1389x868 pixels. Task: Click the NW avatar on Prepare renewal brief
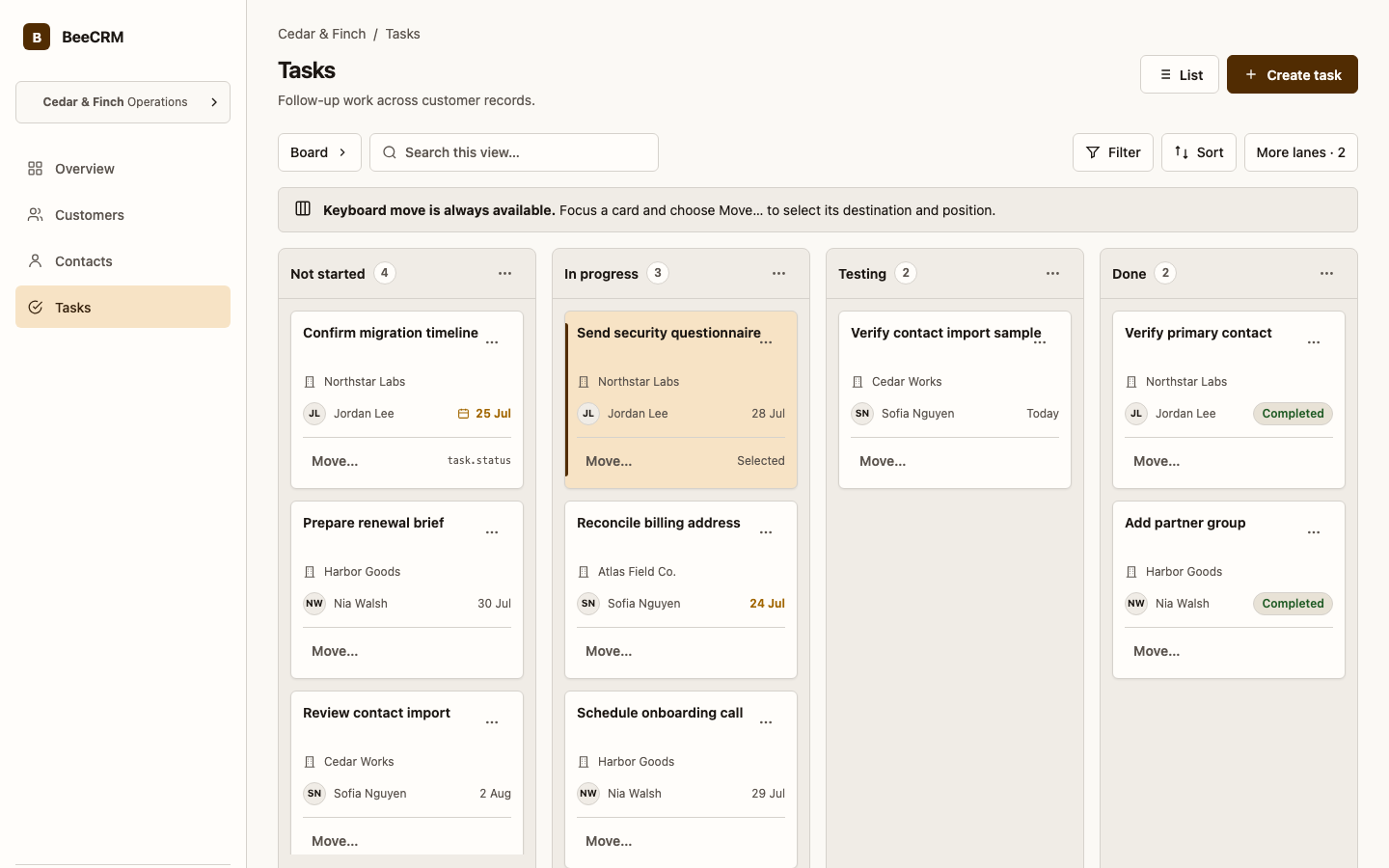click(314, 604)
